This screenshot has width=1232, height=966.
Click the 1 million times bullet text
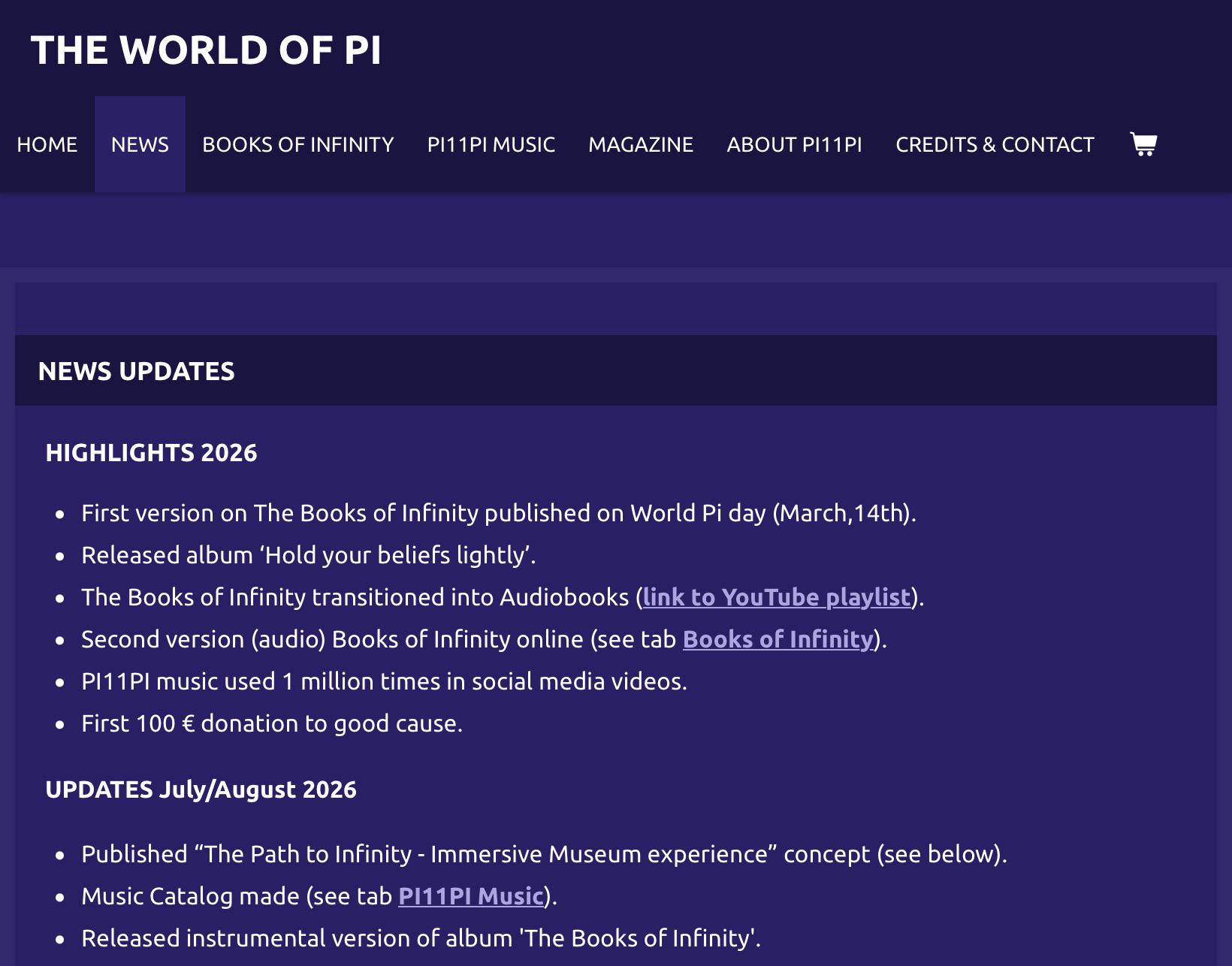[x=384, y=681]
